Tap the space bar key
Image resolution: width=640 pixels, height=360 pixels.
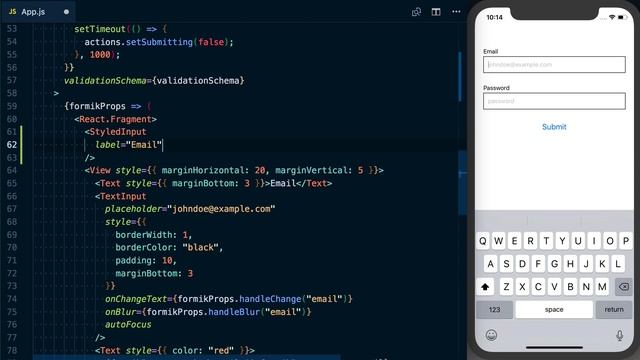tap(554, 309)
